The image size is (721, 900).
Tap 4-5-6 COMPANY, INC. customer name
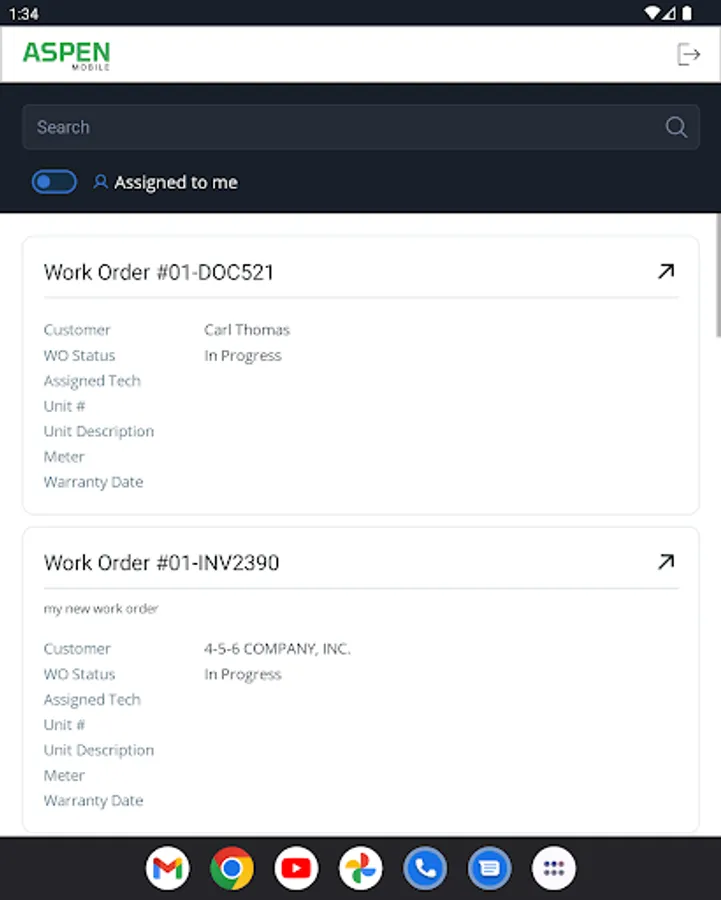tap(277, 648)
